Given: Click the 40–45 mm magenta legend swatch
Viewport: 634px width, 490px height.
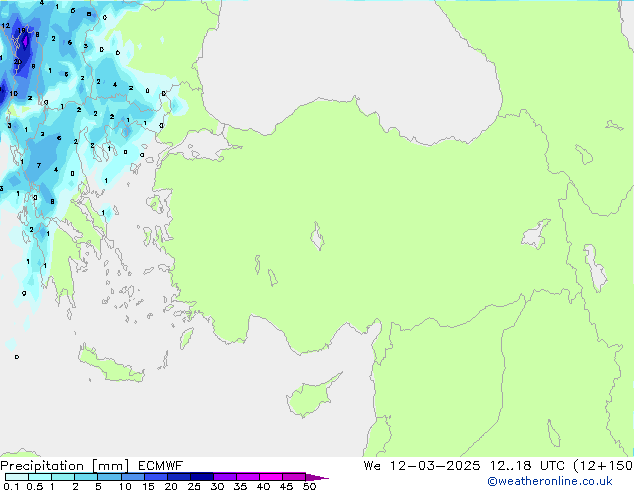Looking at the screenshot, I should (x=271, y=477).
